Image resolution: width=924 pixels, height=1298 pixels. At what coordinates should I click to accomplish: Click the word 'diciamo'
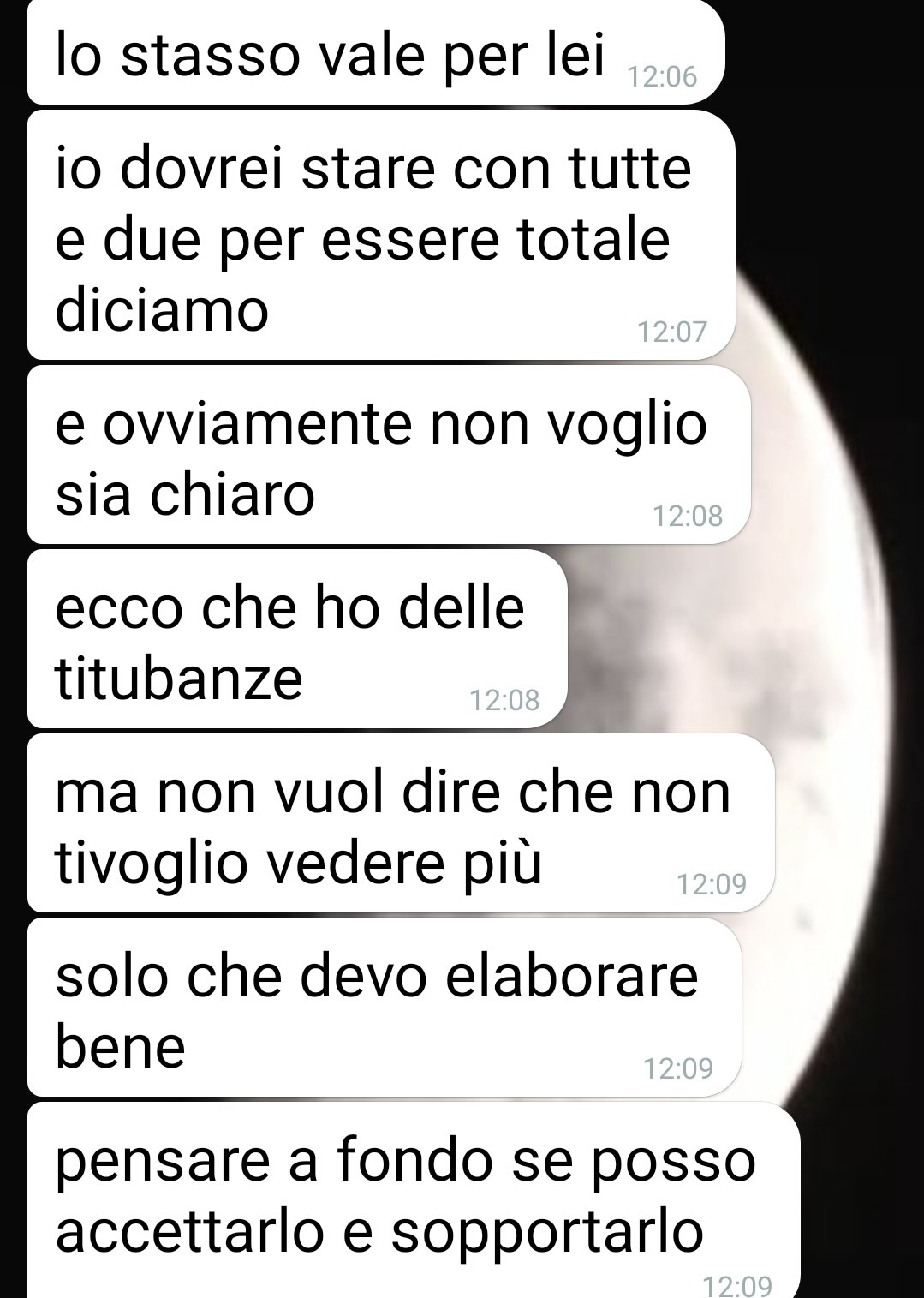[x=163, y=309]
